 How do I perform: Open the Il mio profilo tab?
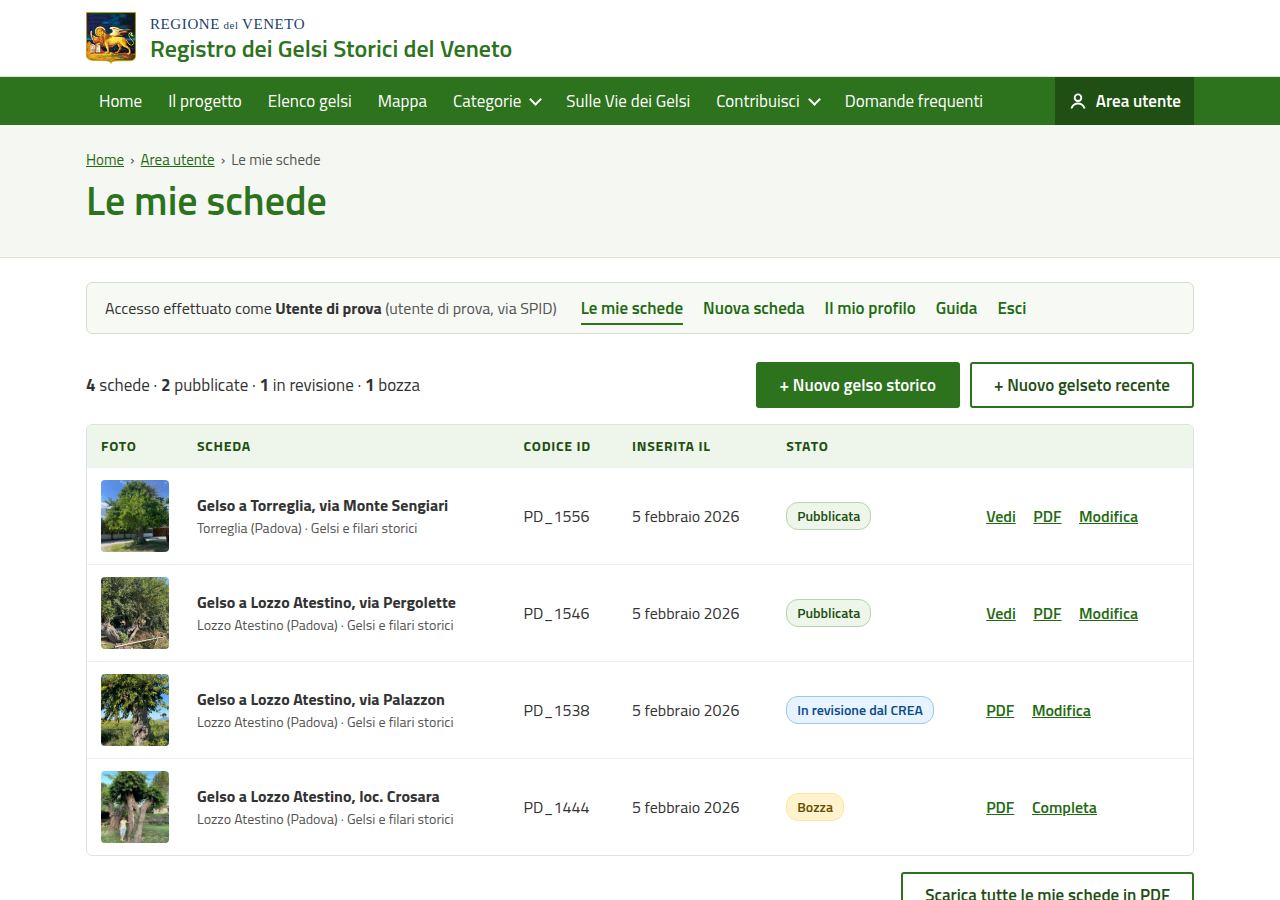pos(870,309)
